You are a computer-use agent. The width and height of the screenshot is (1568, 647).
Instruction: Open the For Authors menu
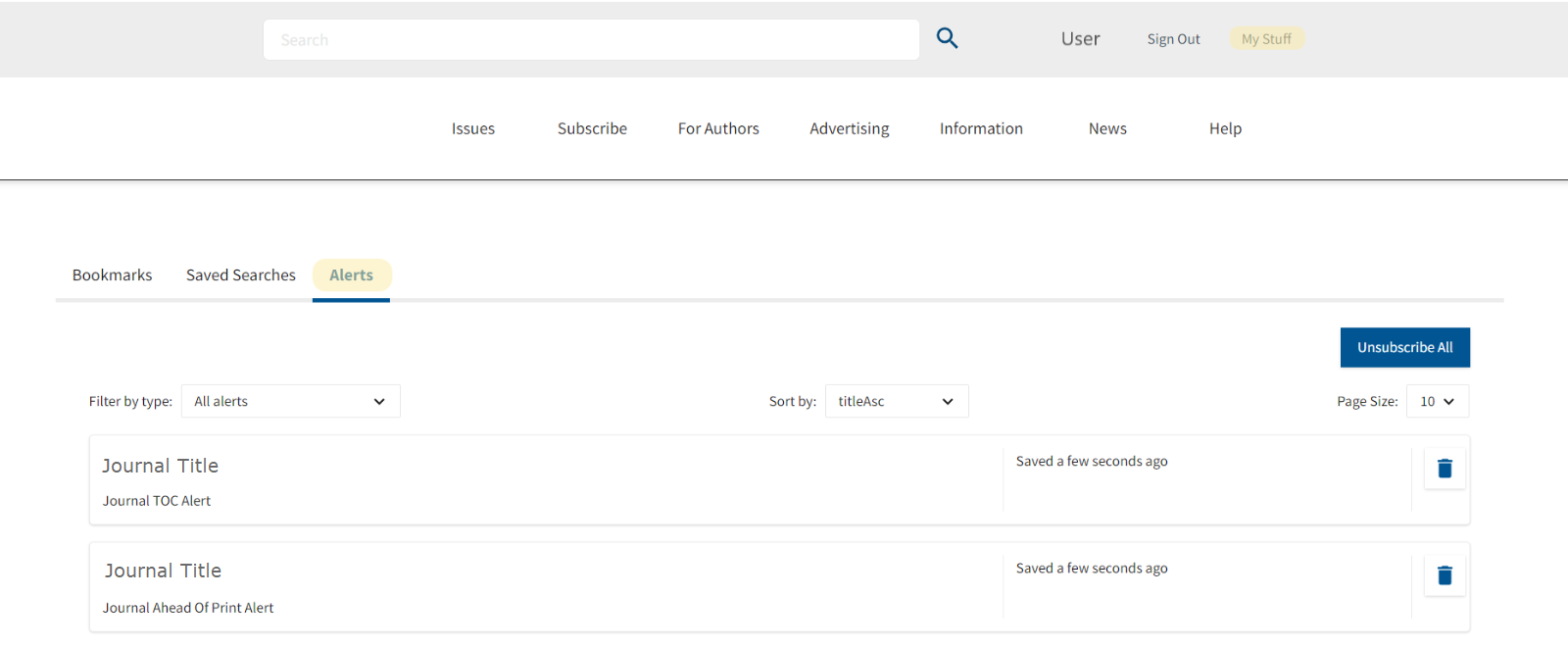point(718,128)
